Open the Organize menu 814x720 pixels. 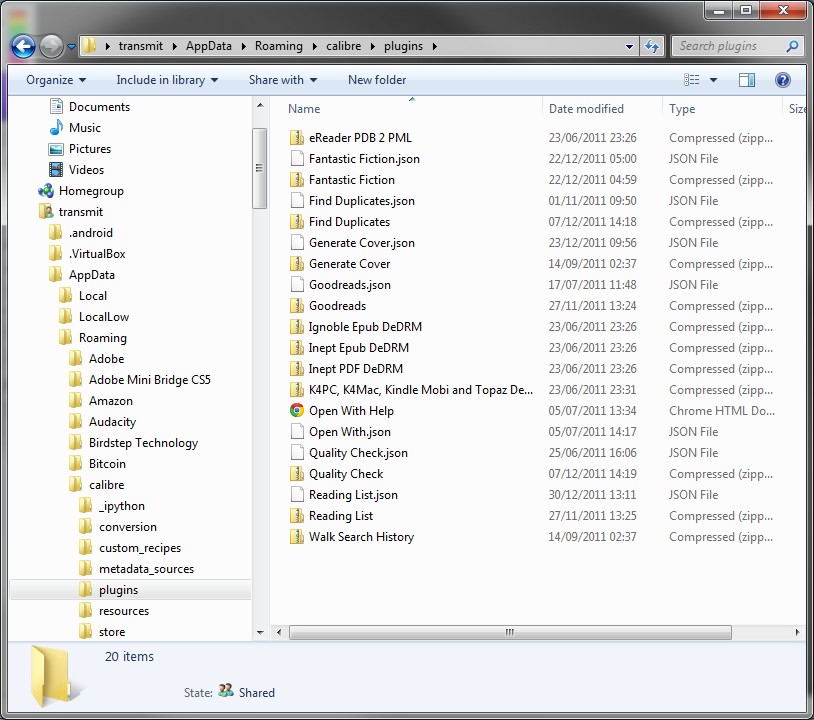click(x=56, y=80)
